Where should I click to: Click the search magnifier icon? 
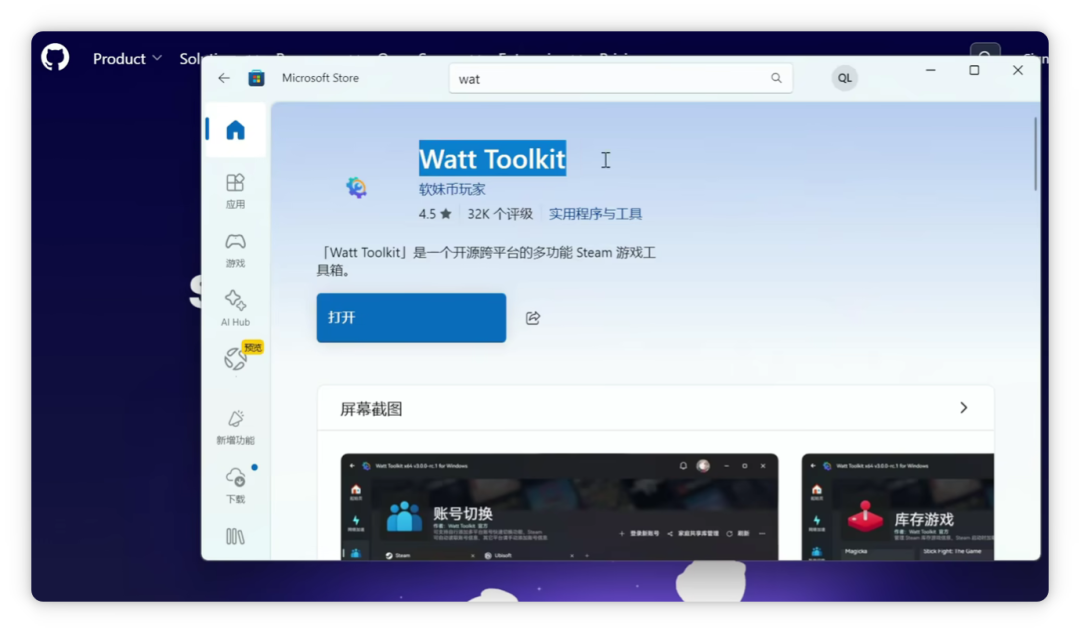(x=776, y=78)
